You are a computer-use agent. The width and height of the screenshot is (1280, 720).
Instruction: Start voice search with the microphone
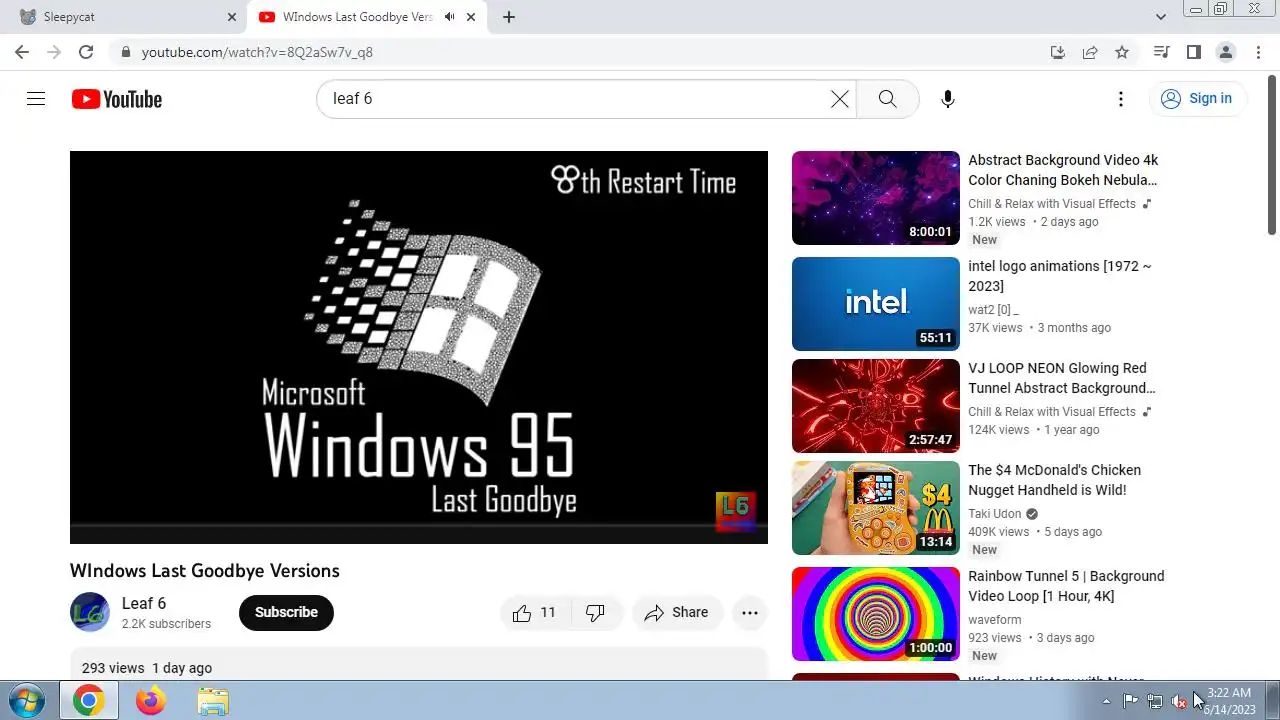click(948, 99)
